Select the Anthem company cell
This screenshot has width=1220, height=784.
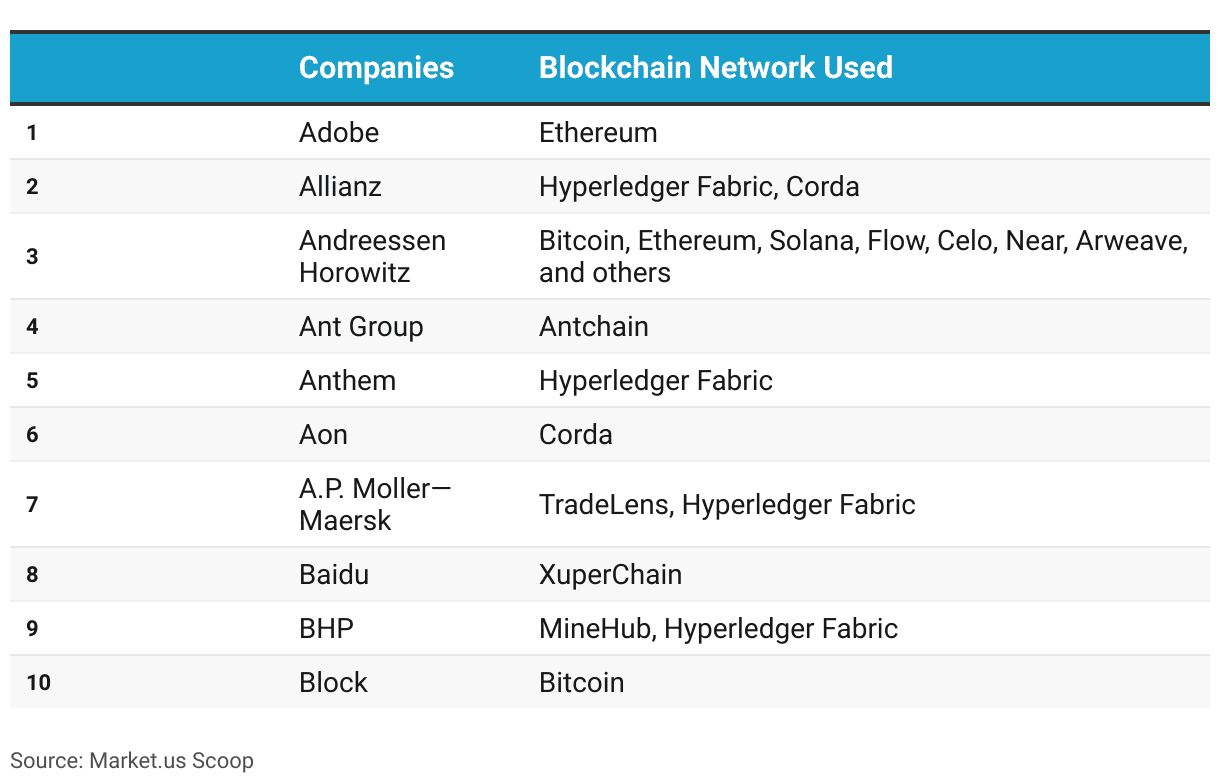coord(347,381)
